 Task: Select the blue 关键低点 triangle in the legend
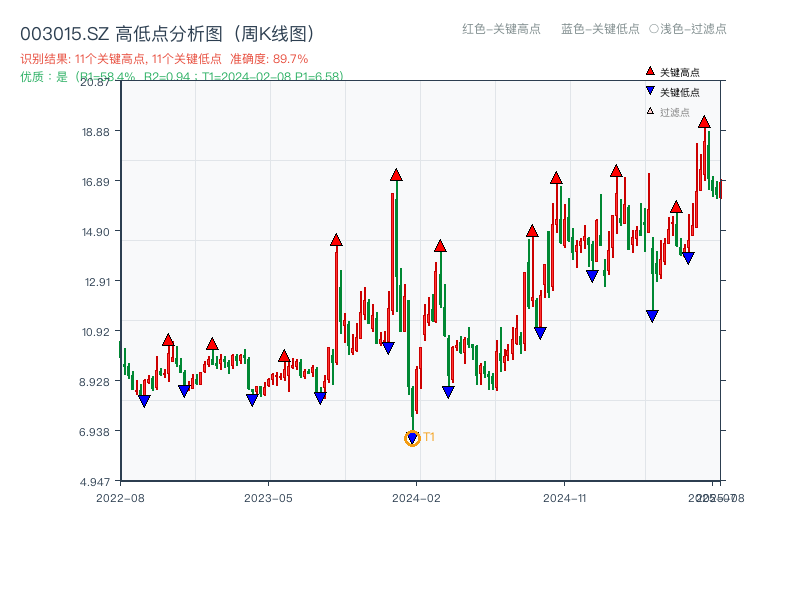tap(650, 90)
